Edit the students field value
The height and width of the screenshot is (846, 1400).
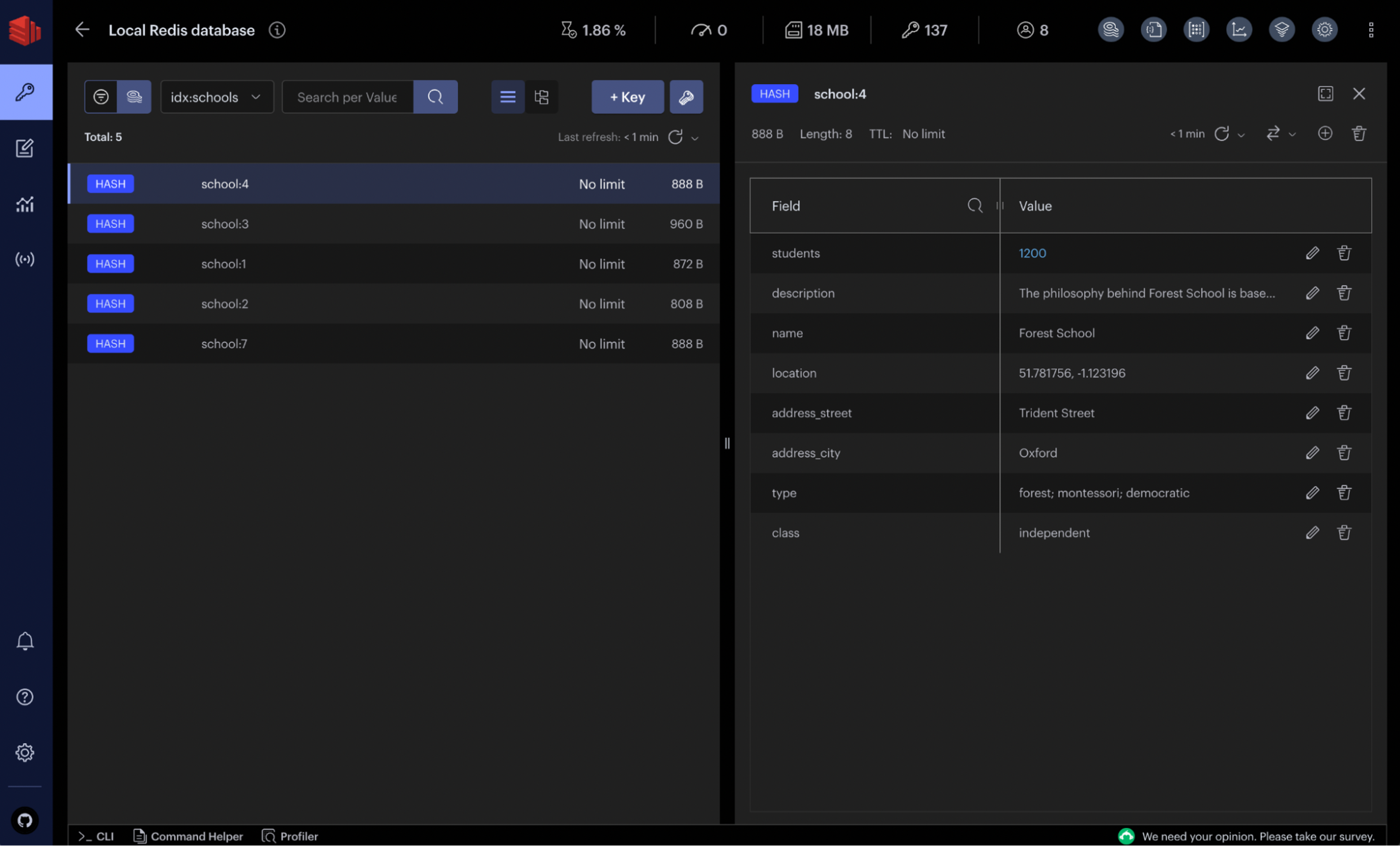tap(1312, 253)
